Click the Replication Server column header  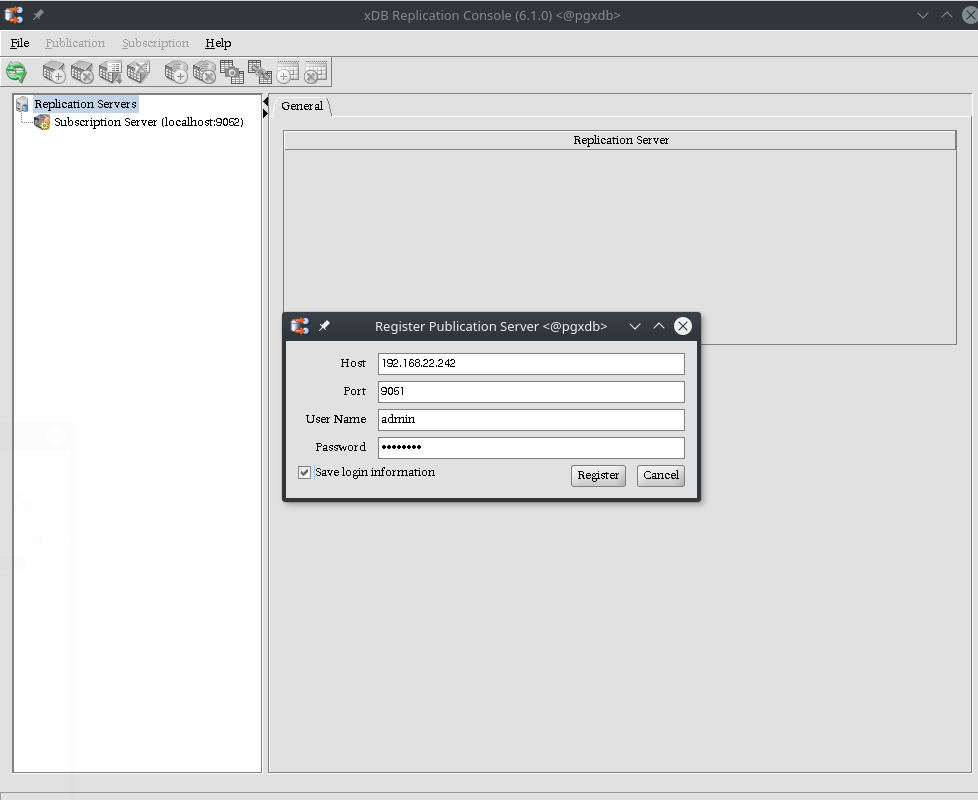(620, 140)
